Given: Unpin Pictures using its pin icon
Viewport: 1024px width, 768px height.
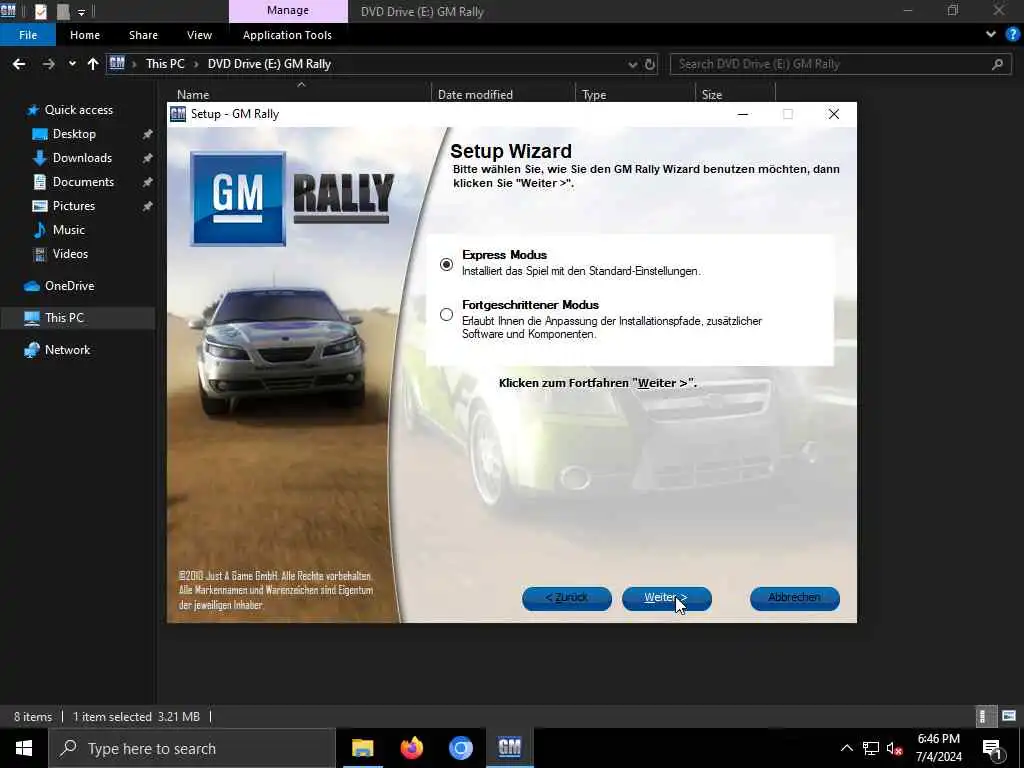Looking at the screenshot, I should point(148,206).
